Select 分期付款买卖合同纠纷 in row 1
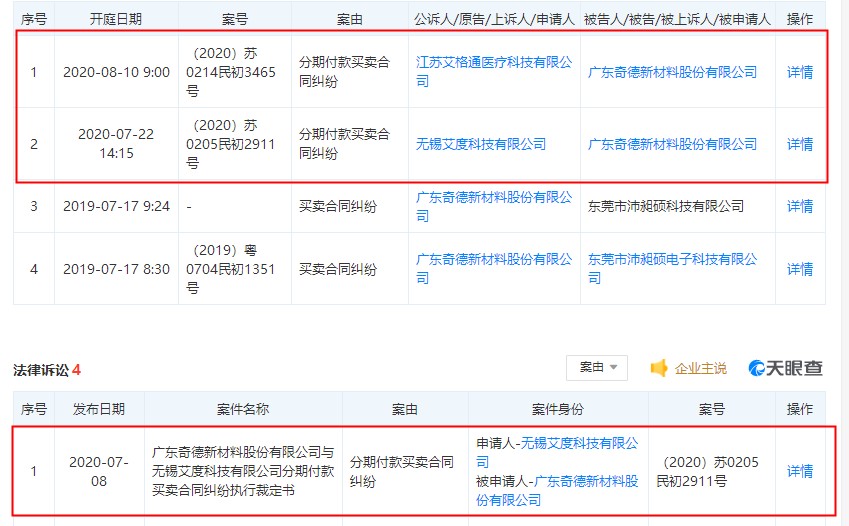Screen dimensions: 849x526 pos(344,72)
